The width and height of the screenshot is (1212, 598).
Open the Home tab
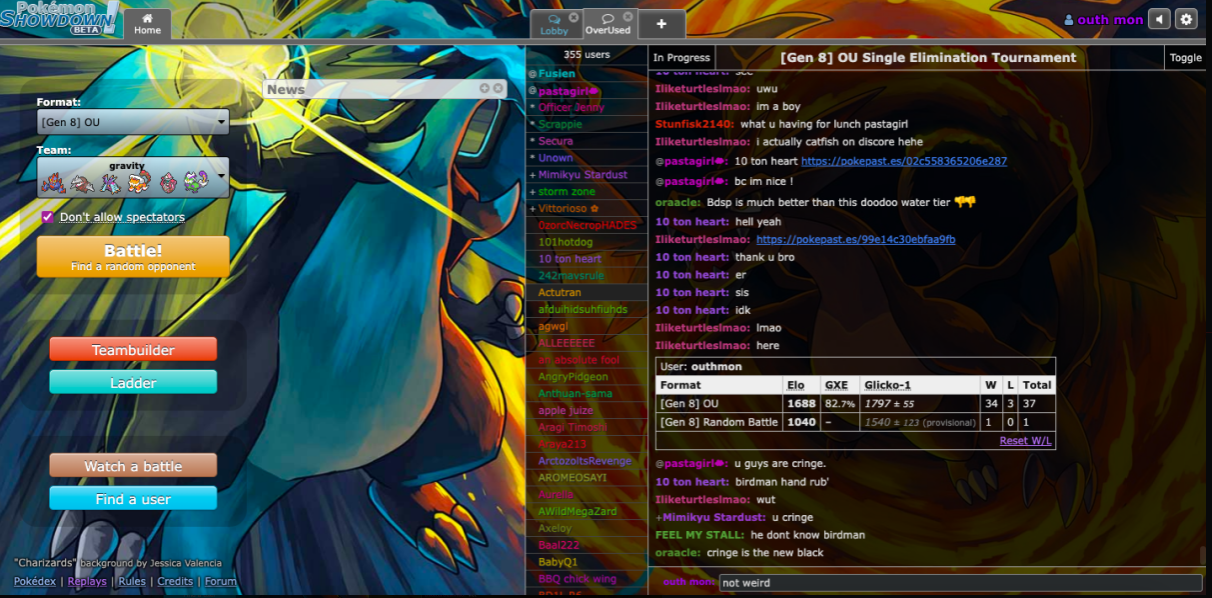point(147,24)
